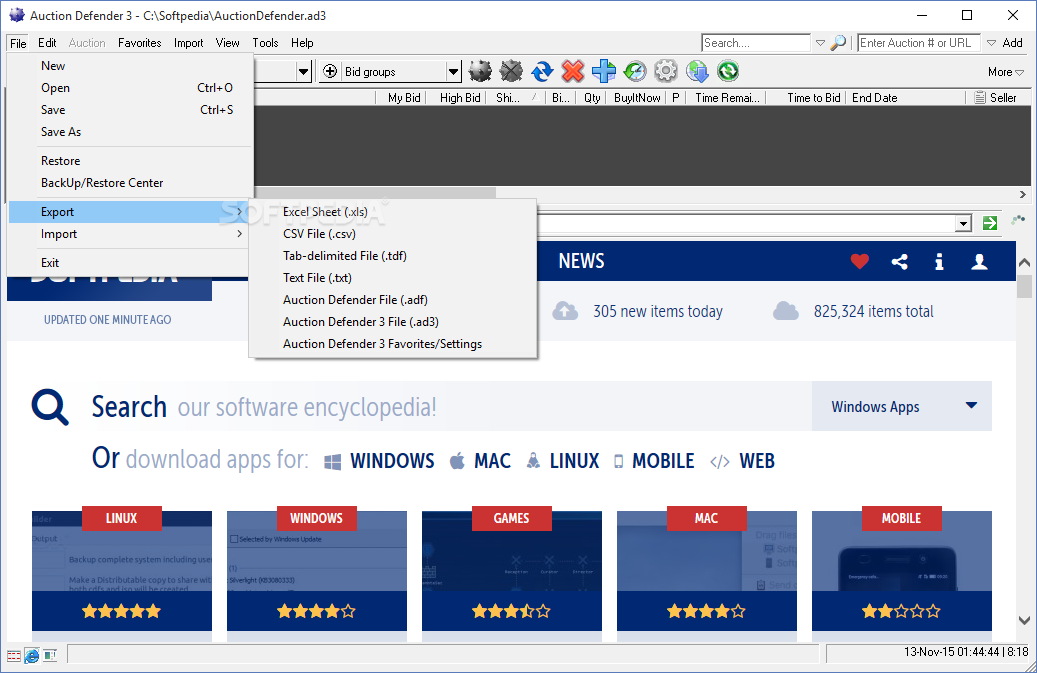Expand the More toolbar options

1006,72
